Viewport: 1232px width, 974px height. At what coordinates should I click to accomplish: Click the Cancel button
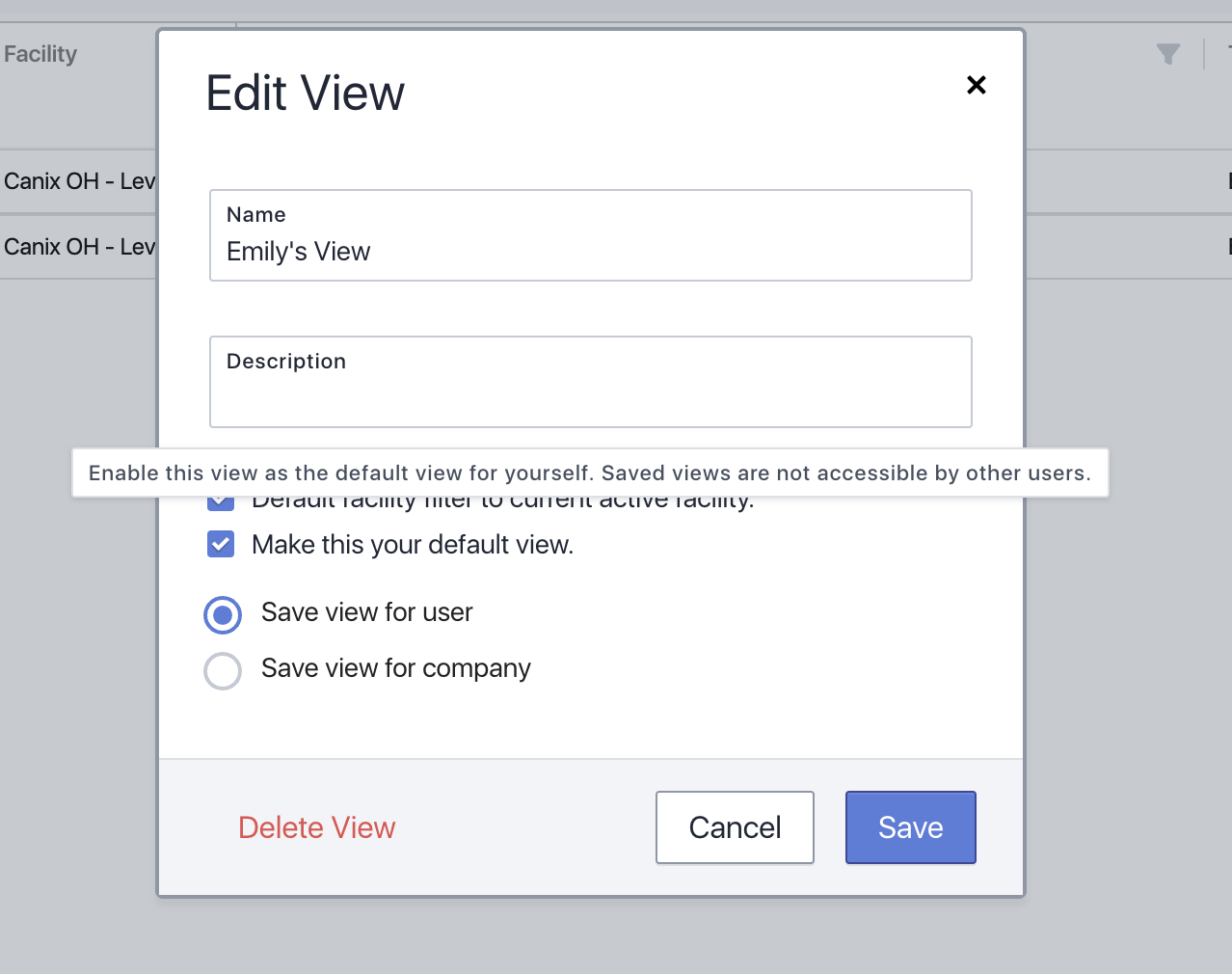click(x=735, y=827)
